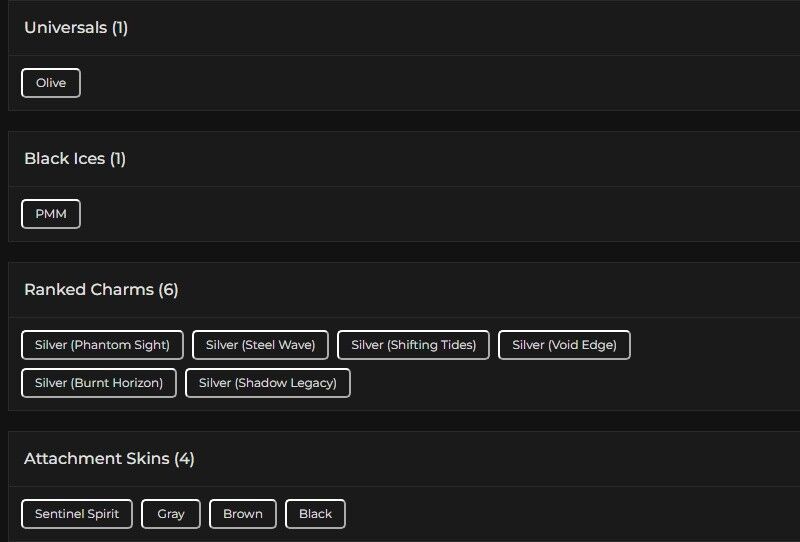Click the Gray attachment skin tag
Viewport: 800px width, 542px height.
tap(171, 514)
